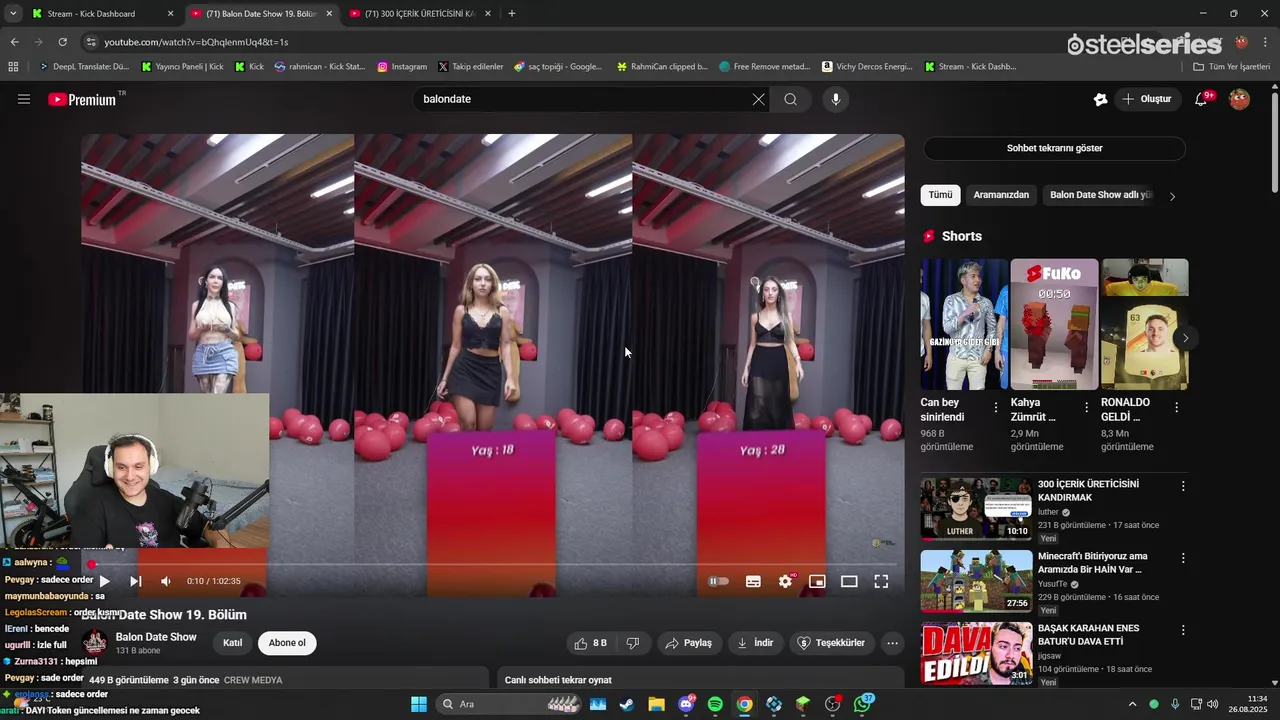Mute the video volume
Viewport: 1280px width, 720px height.
(166, 581)
